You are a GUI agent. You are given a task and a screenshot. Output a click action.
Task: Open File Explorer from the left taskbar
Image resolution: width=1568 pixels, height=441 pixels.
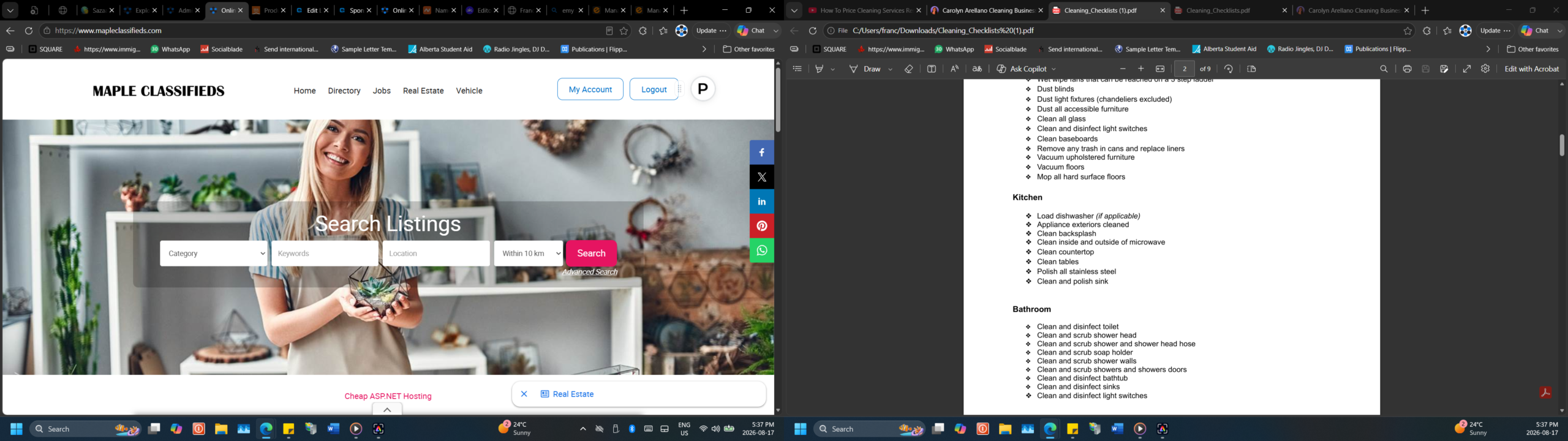pyautogui.click(x=221, y=429)
